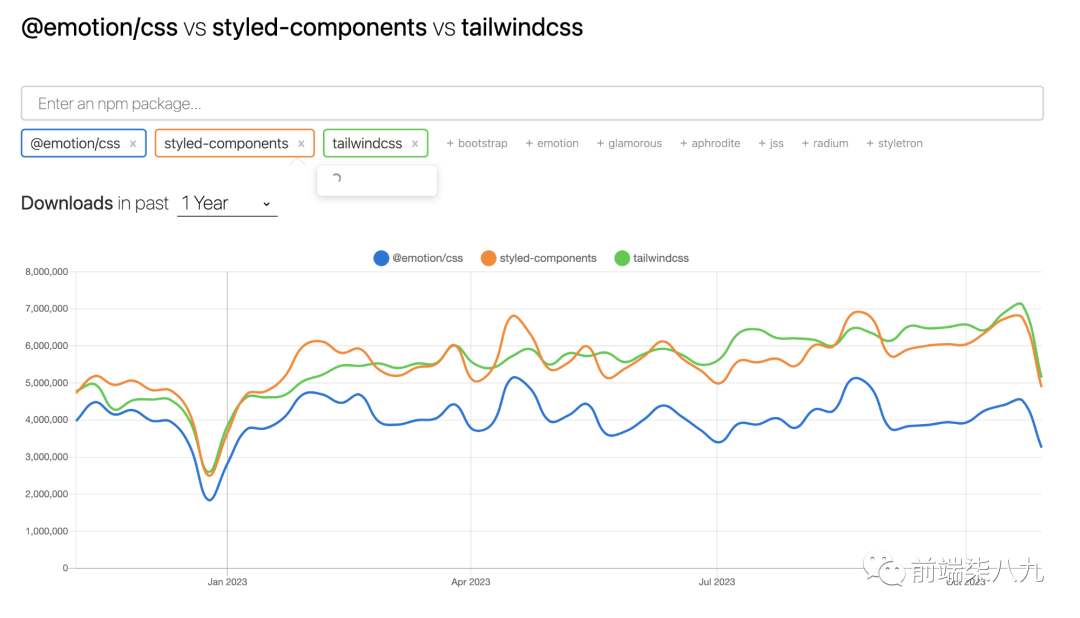Remove the styled-components package tag
The height and width of the screenshot is (618, 1080).
pyautogui.click(x=301, y=144)
